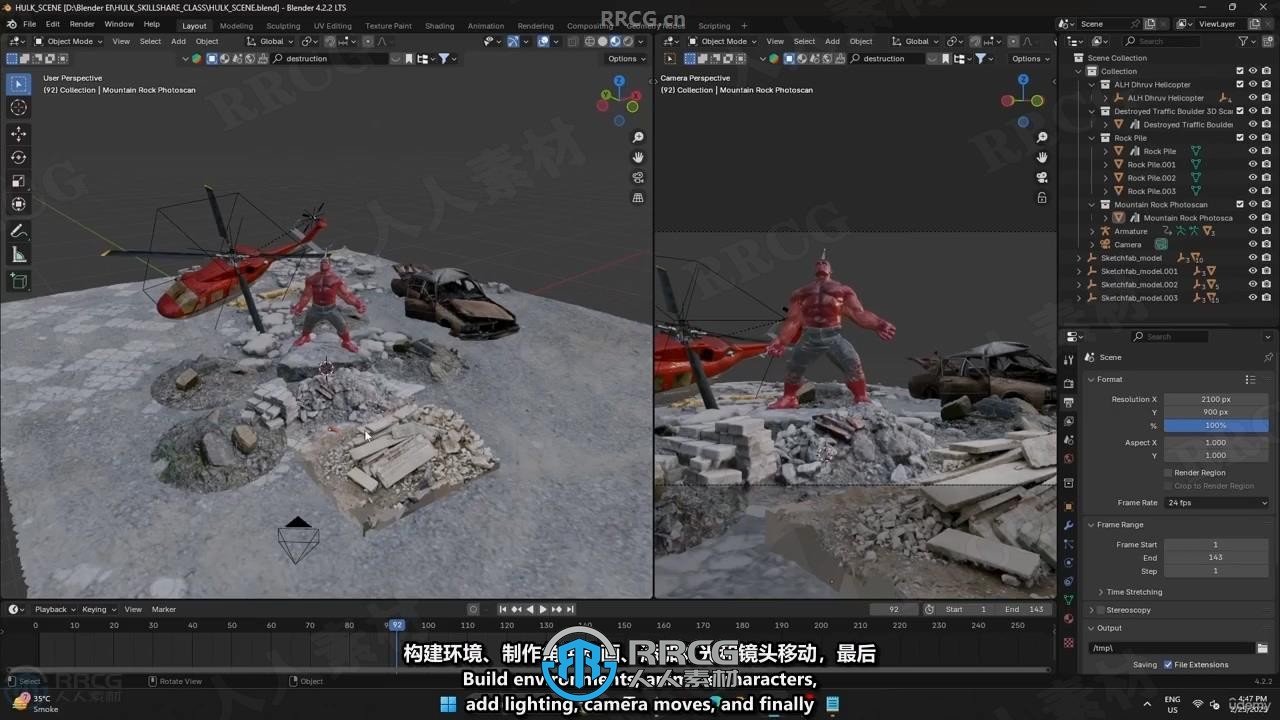Uncheck ALH Dhruv Helicopter collection checkbox
This screenshot has height=720, width=1280.
tap(1240, 84)
